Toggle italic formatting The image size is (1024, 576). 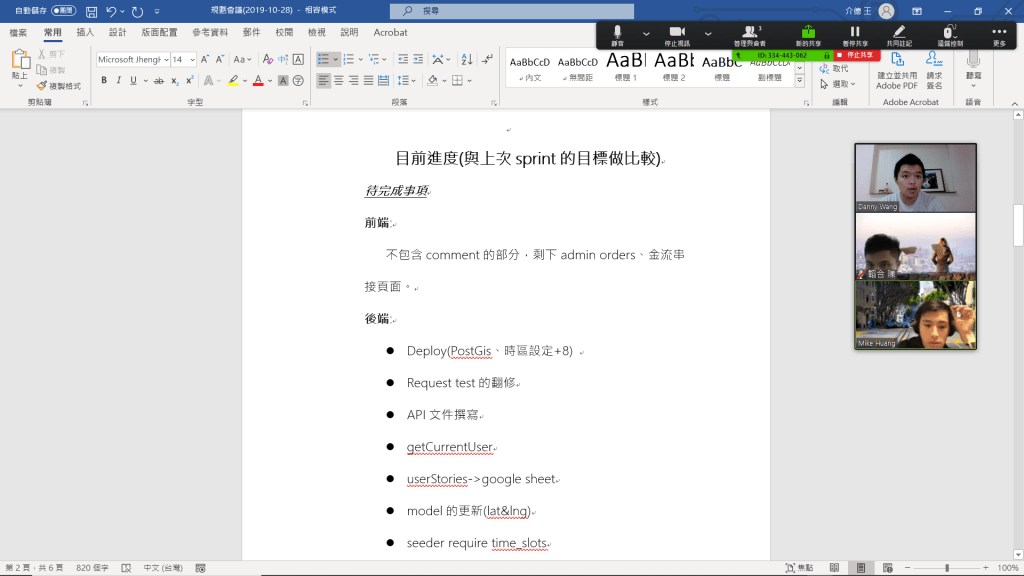[x=118, y=80]
